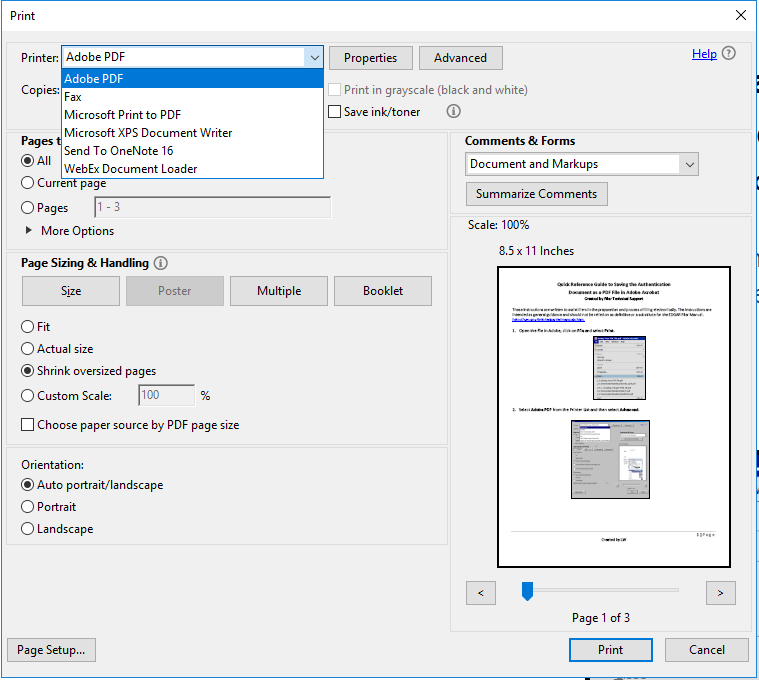The height and width of the screenshot is (680, 759).
Task: Select the Landscape orientation option
Action: 28,529
